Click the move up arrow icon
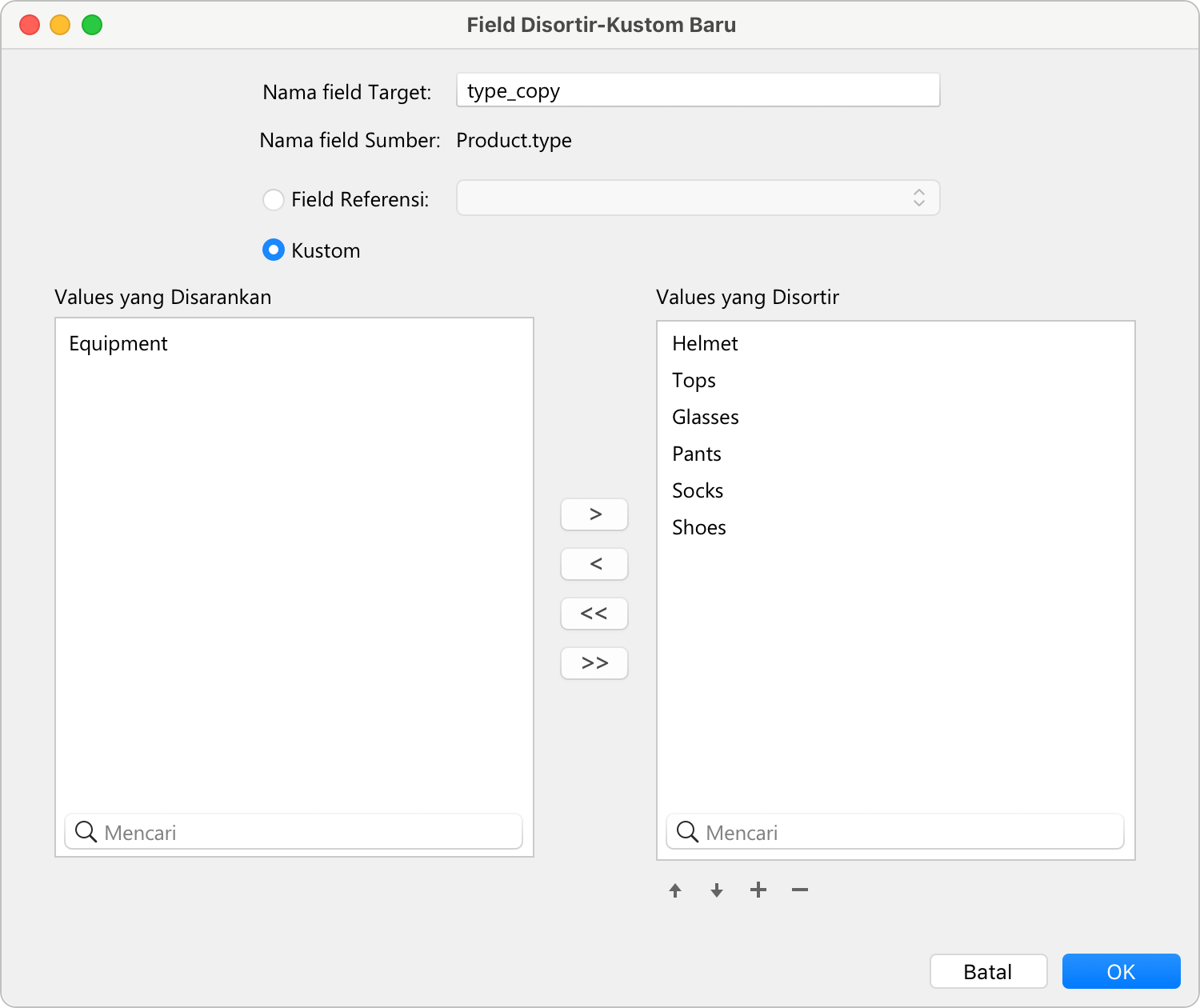Image resolution: width=1200 pixels, height=1008 pixels. (675, 890)
